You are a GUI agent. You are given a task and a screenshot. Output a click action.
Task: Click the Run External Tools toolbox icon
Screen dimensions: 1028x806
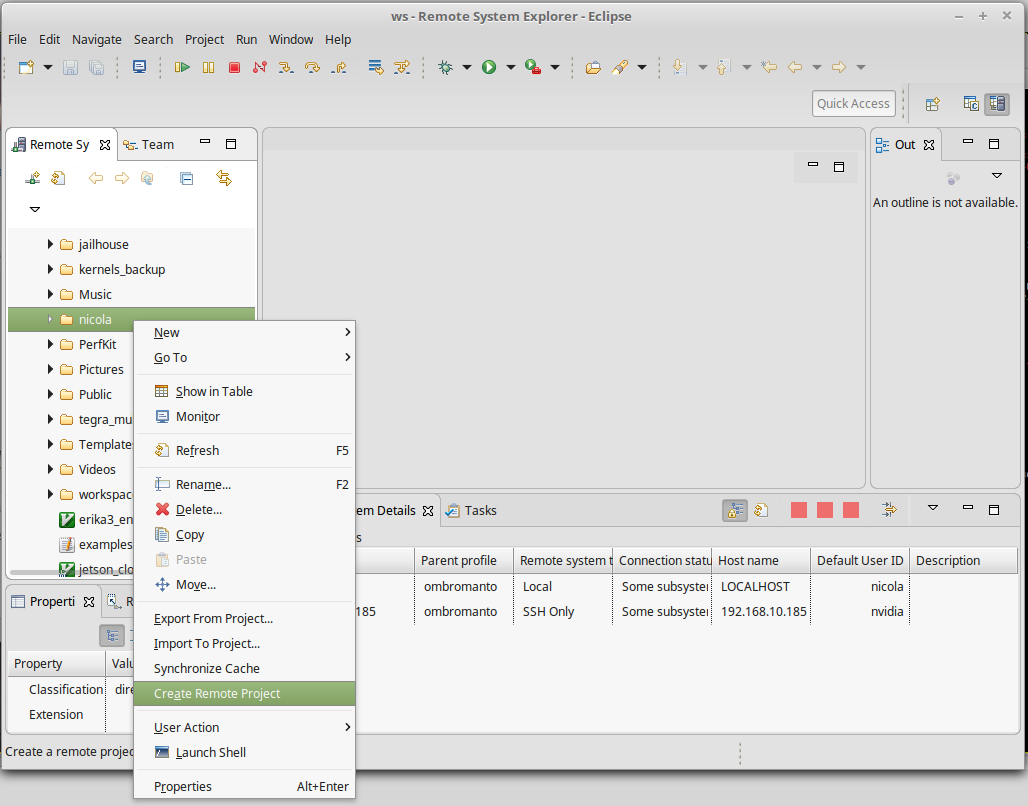click(x=533, y=67)
